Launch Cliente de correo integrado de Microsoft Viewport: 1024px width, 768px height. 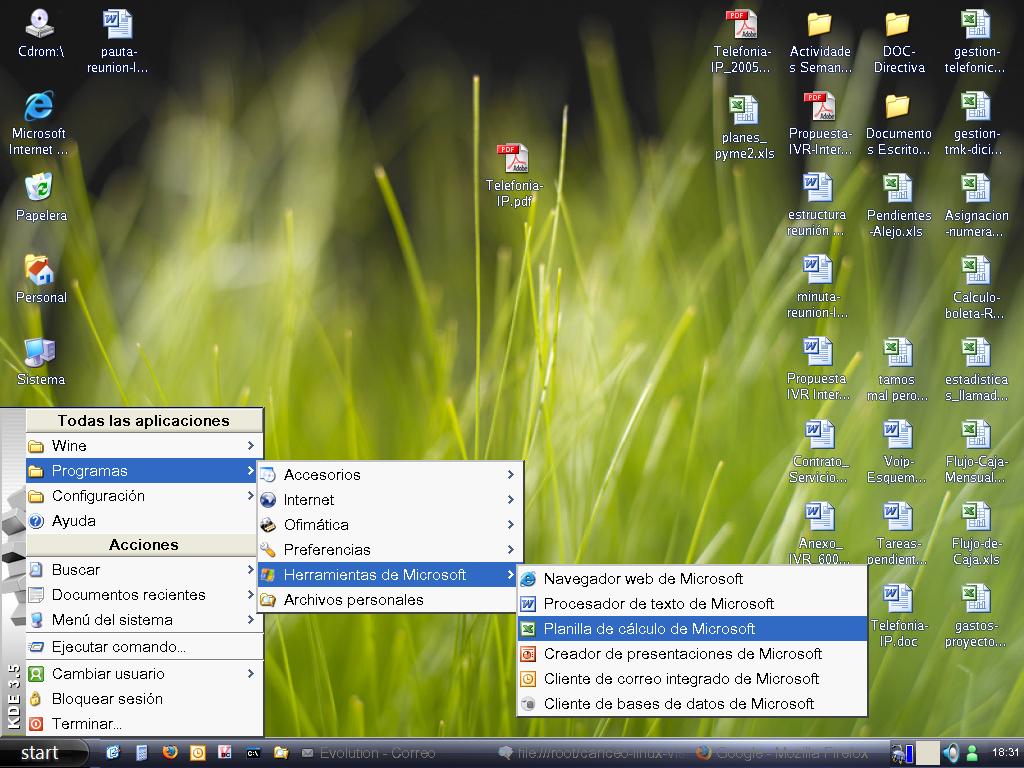coord(692,679)
